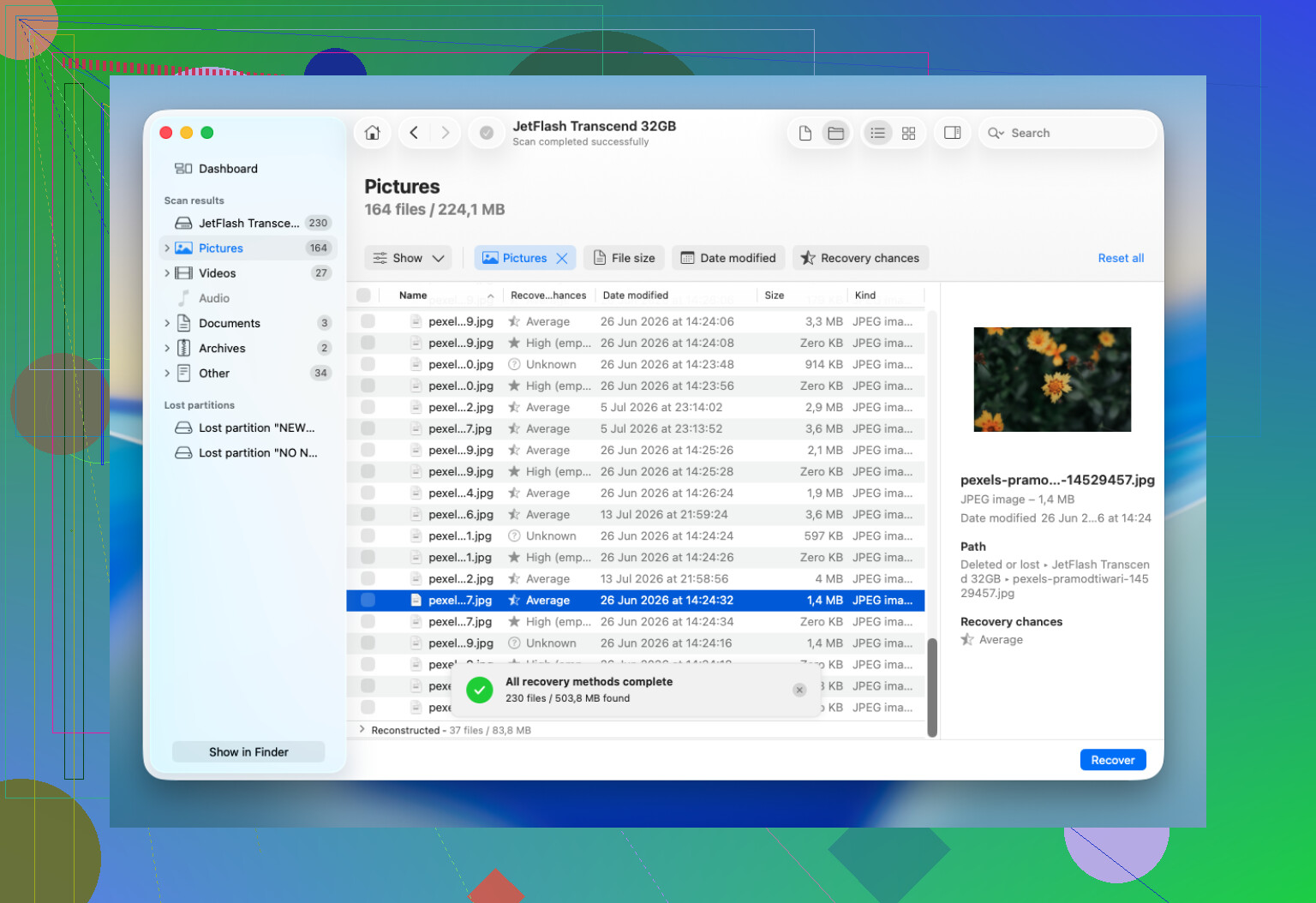Open the Show filter dropdown
The width and height of the screenshot is (1316, 903).
[x=409, y=258]
